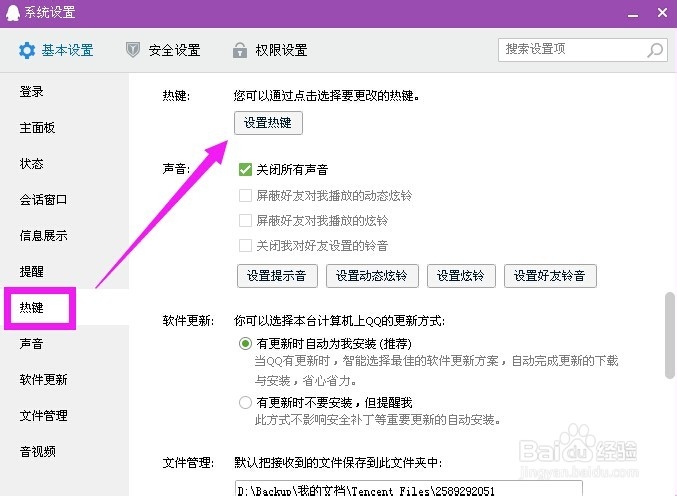Click the 设置热键 button
The image size is (677, 496).
click(x=268, y=123)
